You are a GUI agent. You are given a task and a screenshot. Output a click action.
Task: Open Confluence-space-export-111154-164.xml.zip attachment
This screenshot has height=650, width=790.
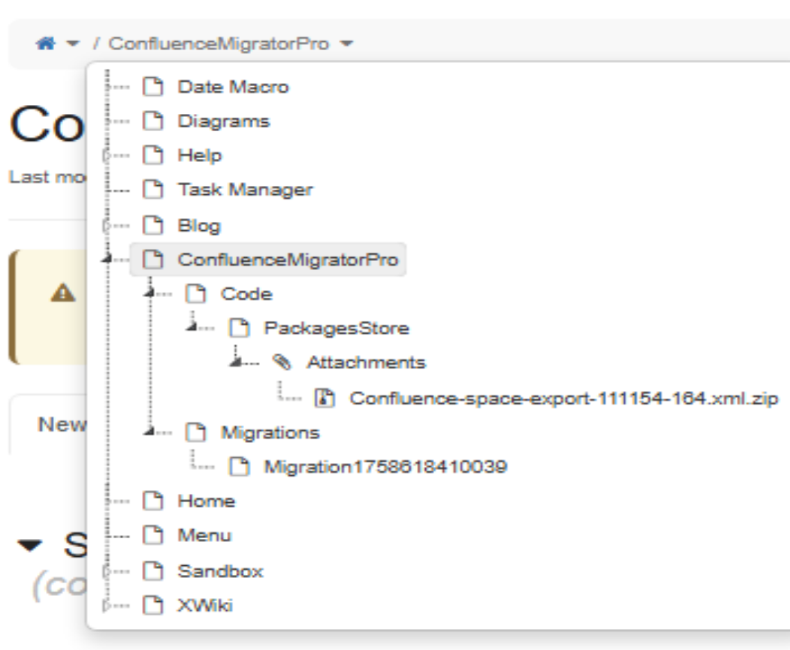(564, 398)
